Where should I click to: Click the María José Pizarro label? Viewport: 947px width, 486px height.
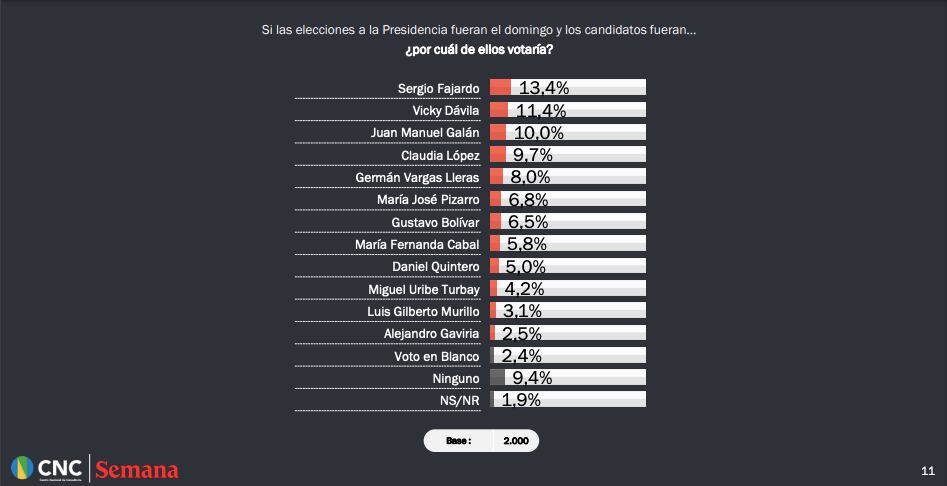[428, 199]
